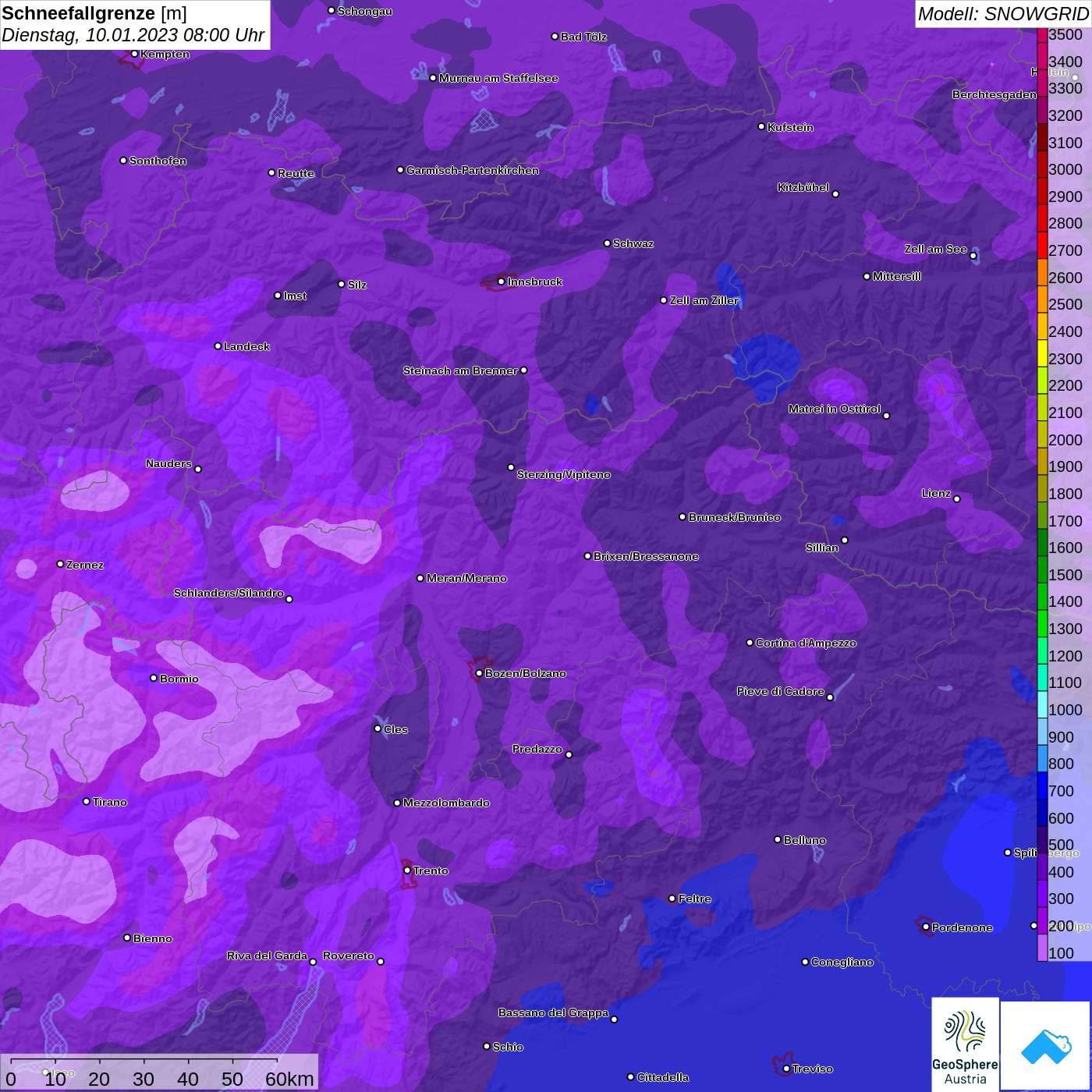
Task: Select the Kempten marker dot
Action: pyautogui.click(x=134, y=54)
